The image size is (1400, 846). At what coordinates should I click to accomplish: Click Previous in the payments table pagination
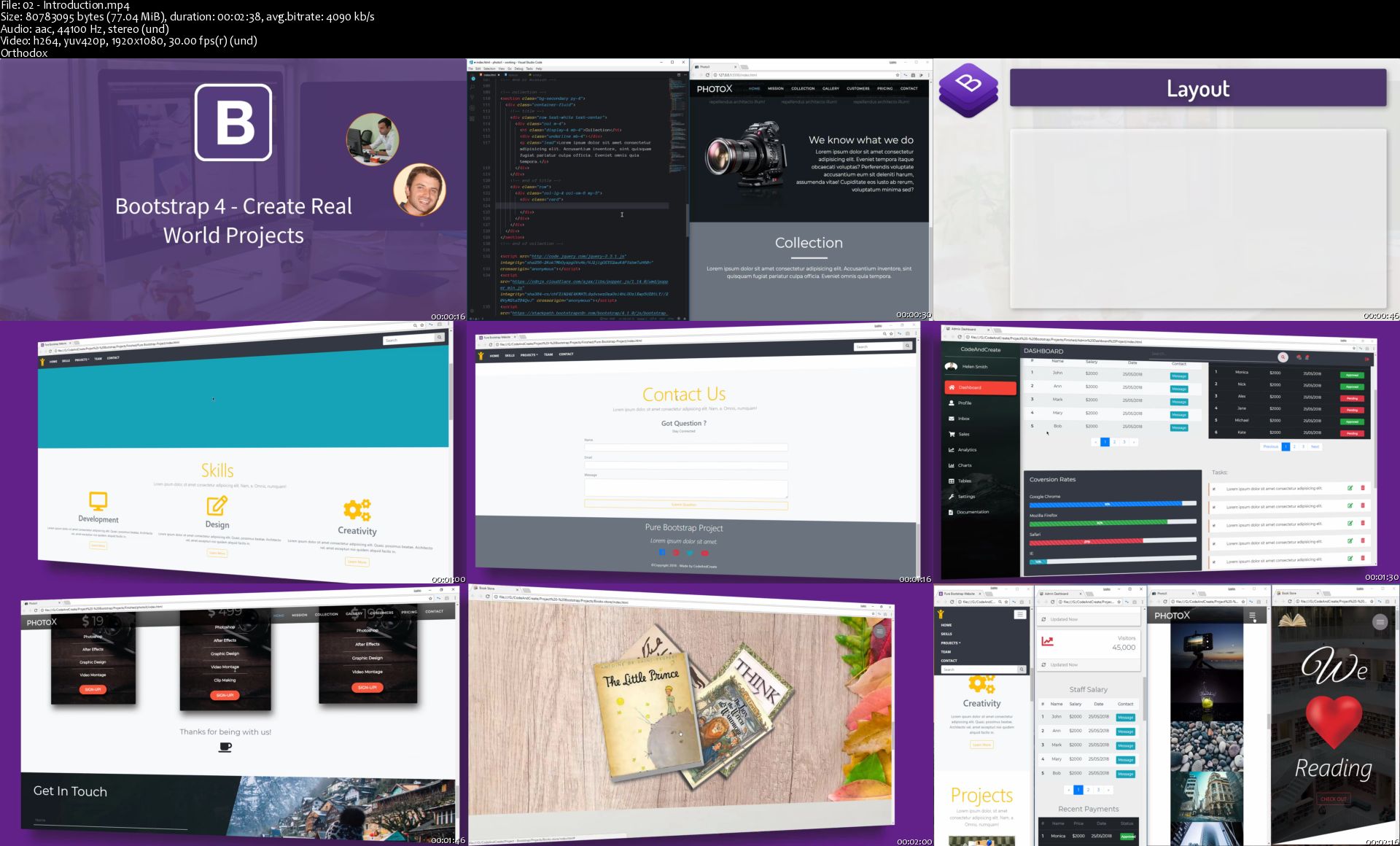(x=1270, y=446)
